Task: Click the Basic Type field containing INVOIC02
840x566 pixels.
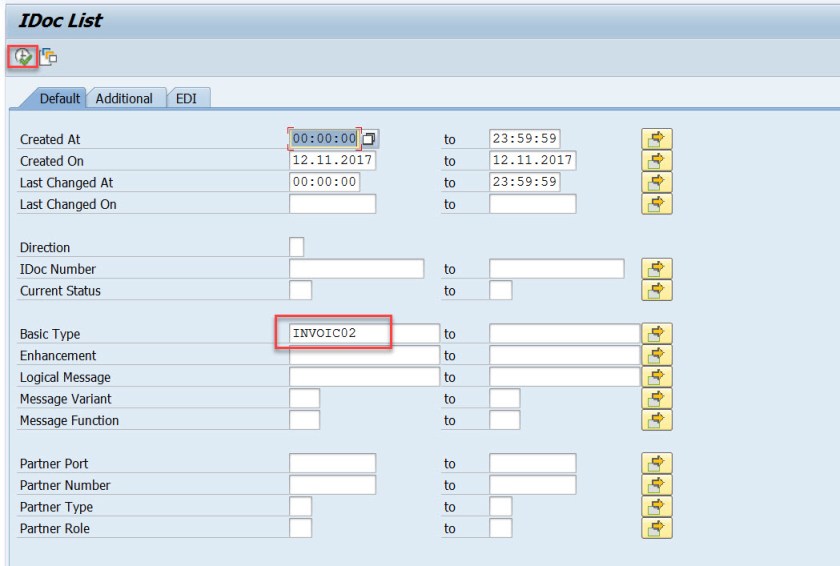Action: pos(364,333)
